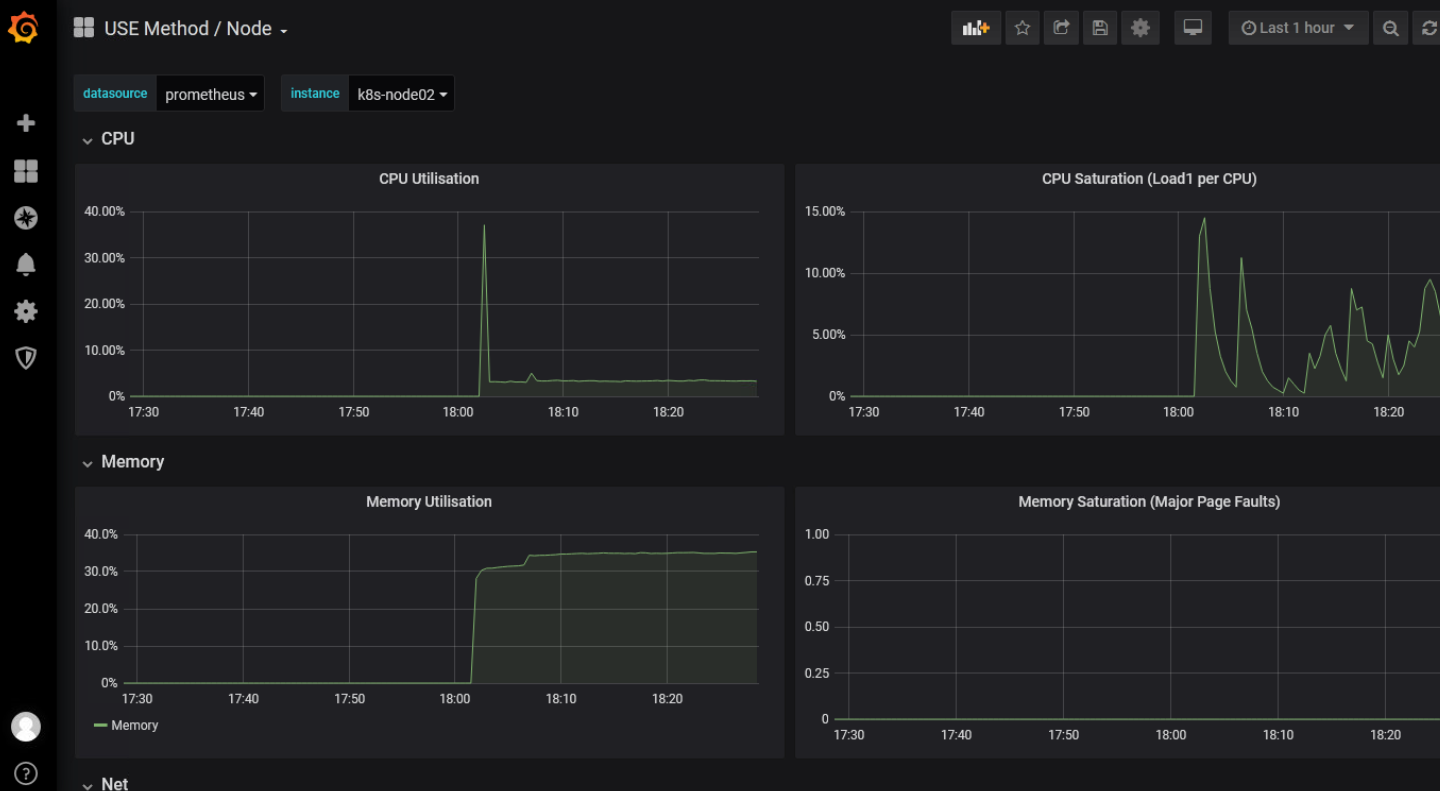Image resolution: width=1440 pixels, height=791 pixels.
Task: Click the 1.00 axis label on Memory Saturation
Action: pyautogui.click(x=817, y=535)
